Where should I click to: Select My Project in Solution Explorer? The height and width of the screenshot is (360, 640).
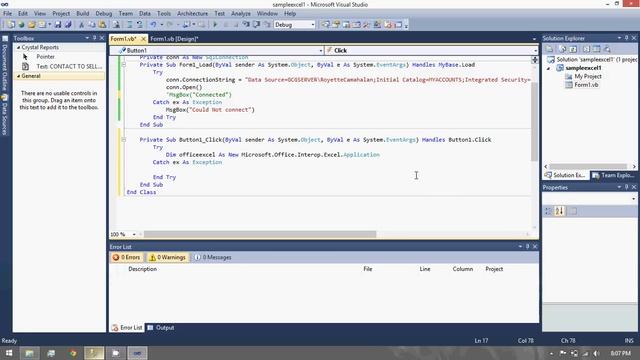point(588,76)
